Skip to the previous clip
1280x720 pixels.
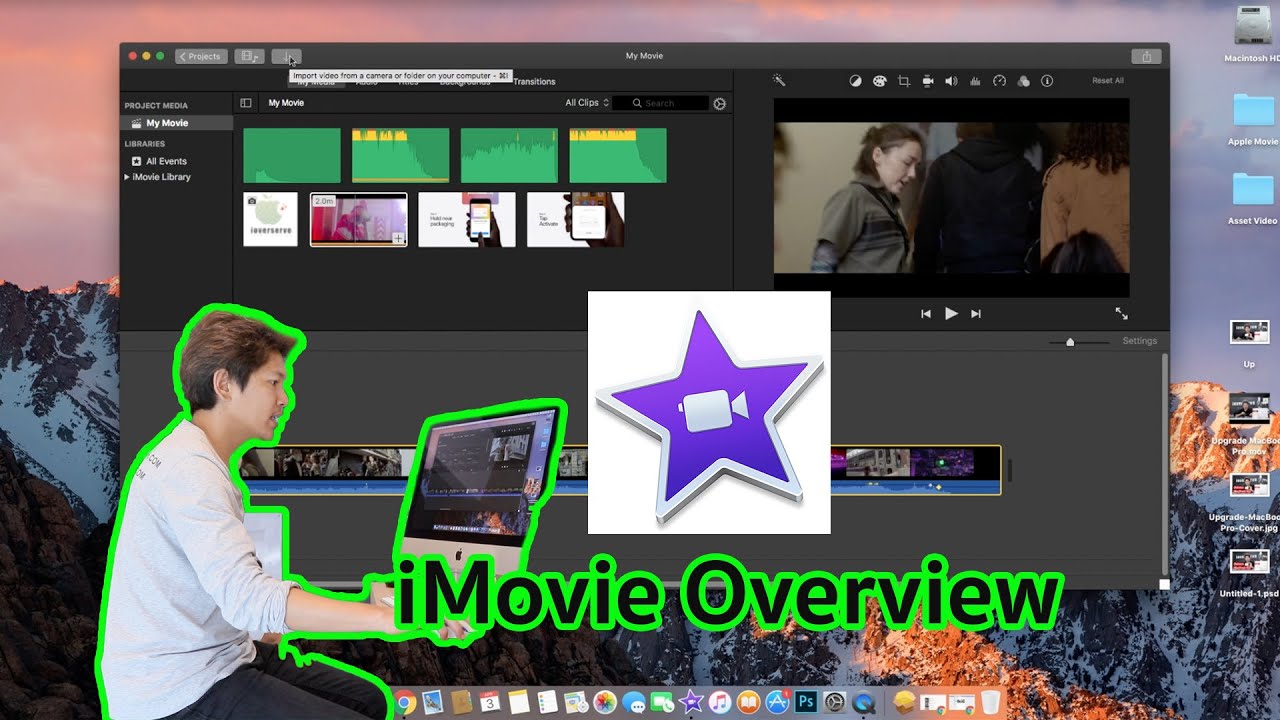coord(926,314)
